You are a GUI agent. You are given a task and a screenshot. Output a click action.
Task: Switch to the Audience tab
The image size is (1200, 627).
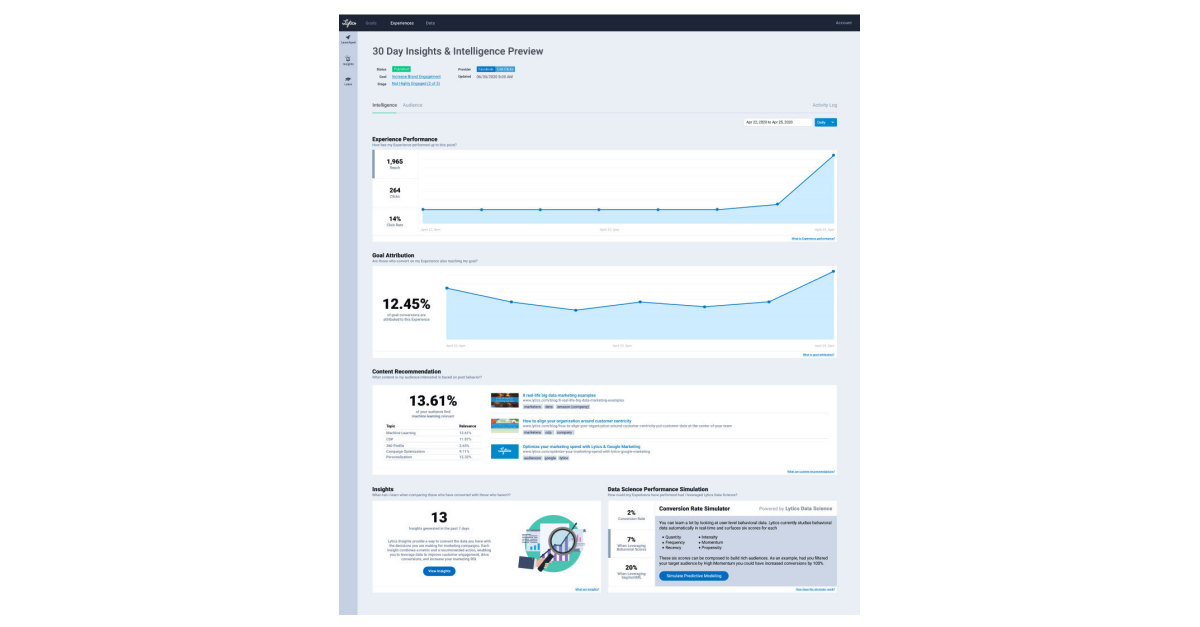point(412,104)
